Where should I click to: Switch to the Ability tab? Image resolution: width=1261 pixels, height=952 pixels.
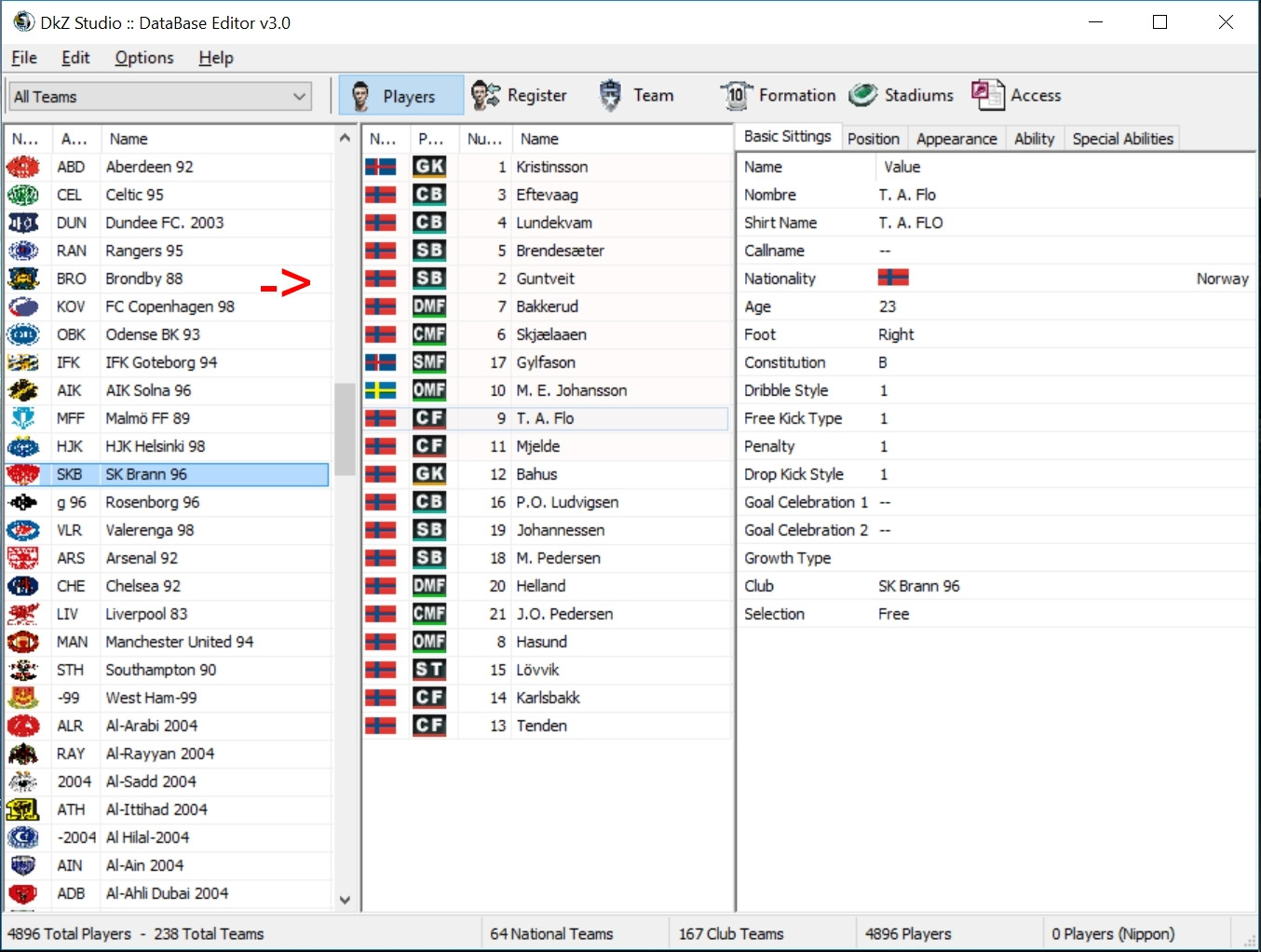pyautogui.click(x=1034, y=139)
